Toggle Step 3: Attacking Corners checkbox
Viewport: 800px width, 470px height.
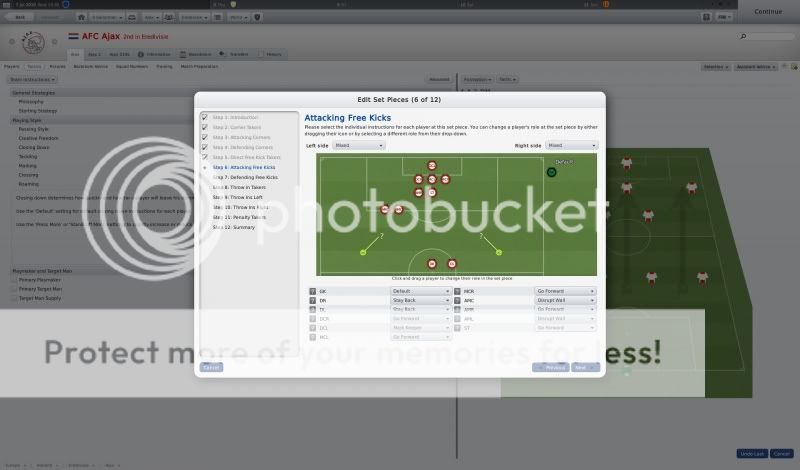[x=205, y=137]
